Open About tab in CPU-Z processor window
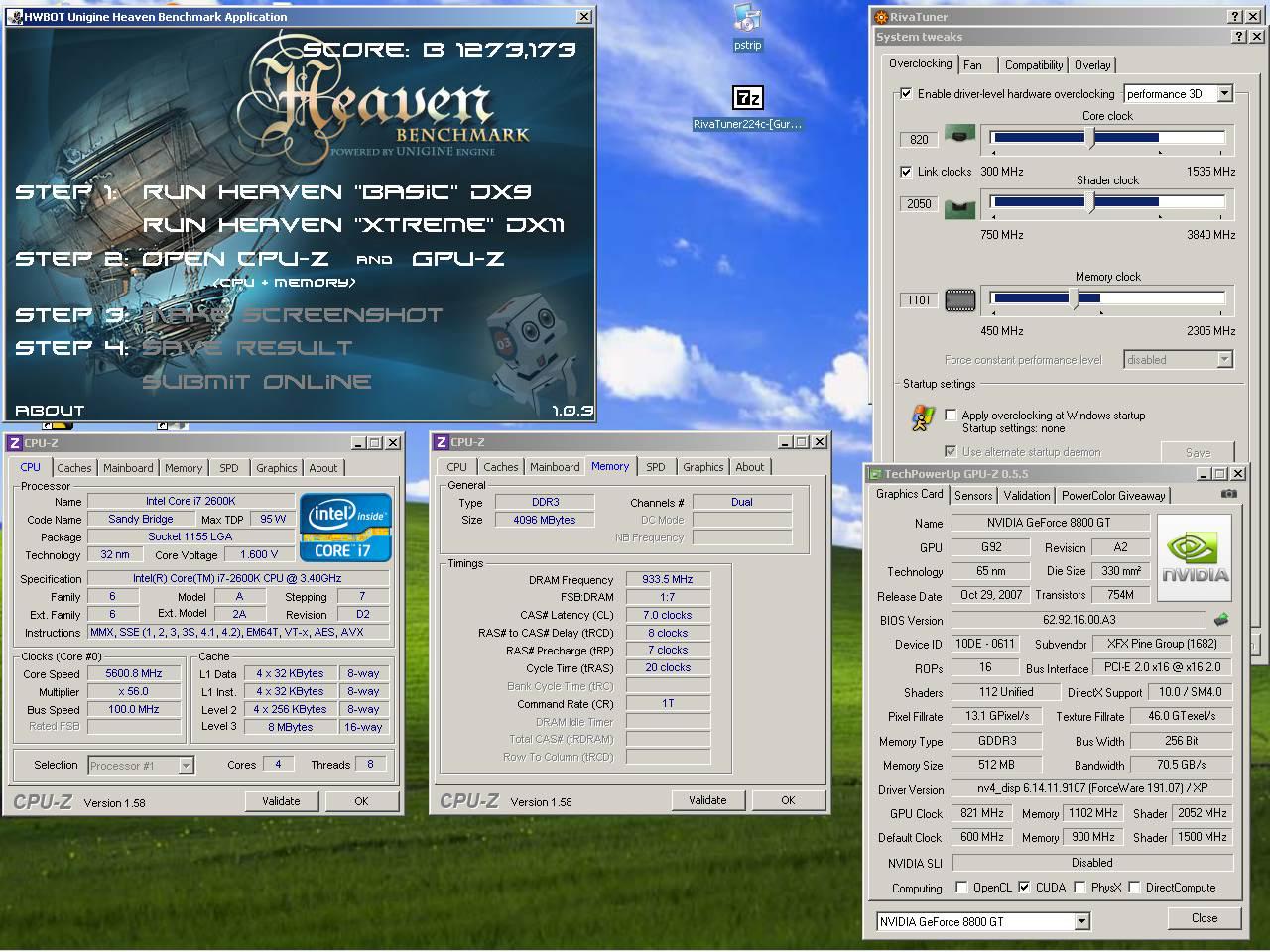The width and height of the screenshot is (1270, 952). (323, 468)
